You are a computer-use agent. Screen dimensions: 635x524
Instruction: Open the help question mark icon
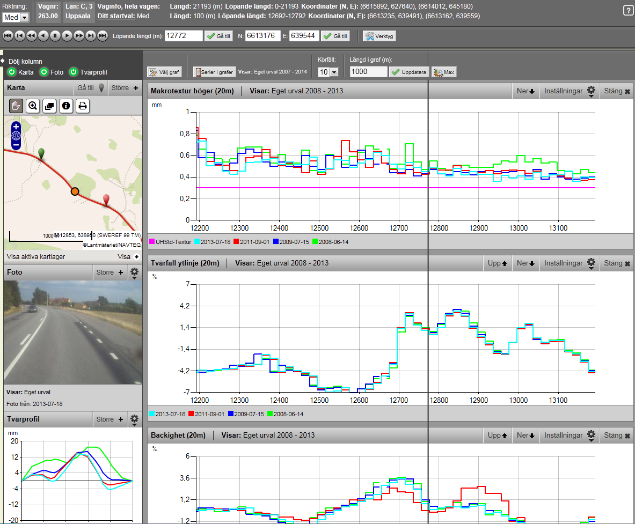pos(627,11)
